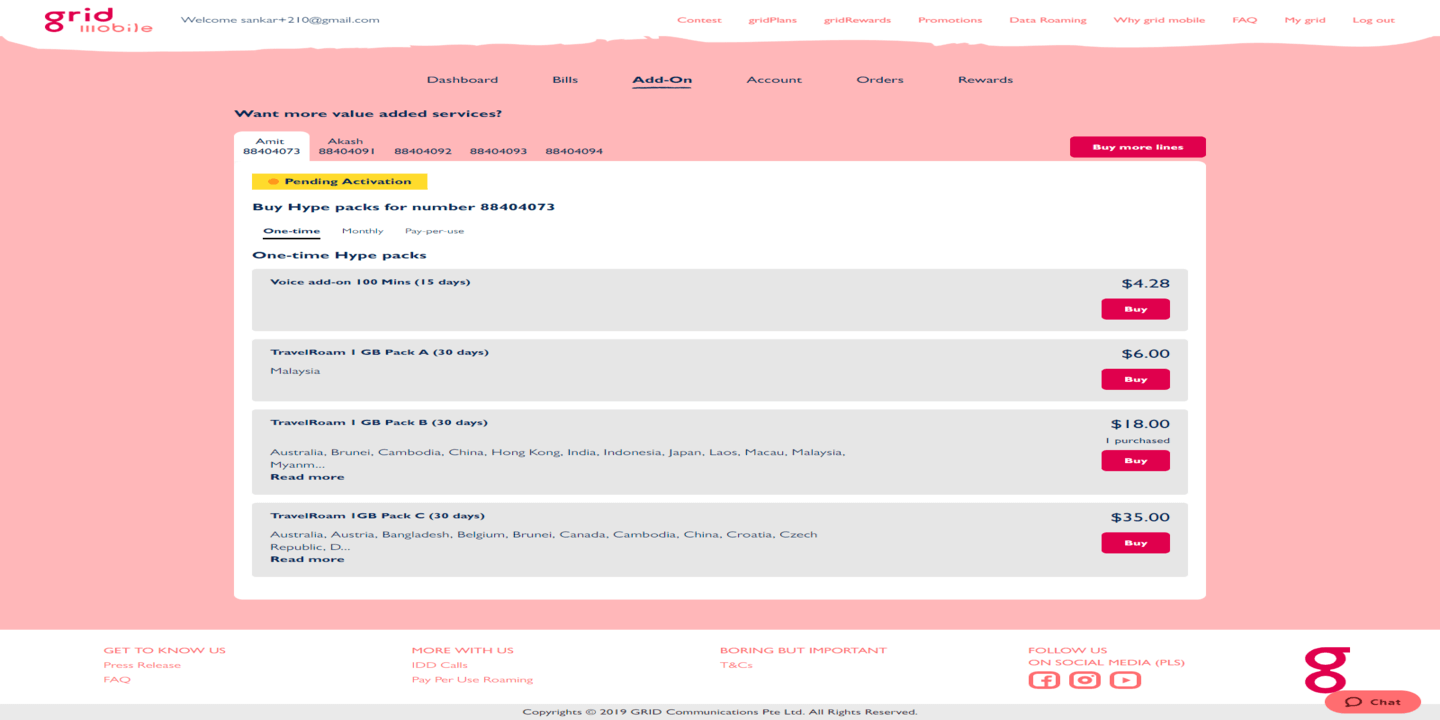
Task: Open gridRewards from the top navigation
Action: (x=857, y=20)
